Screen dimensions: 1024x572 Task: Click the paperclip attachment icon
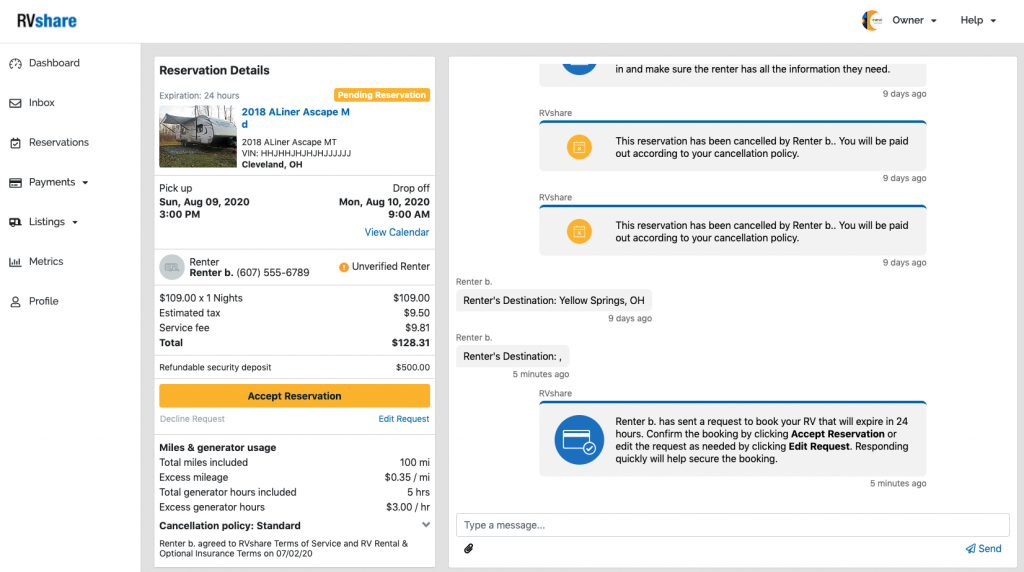click(x=469, y=548)
